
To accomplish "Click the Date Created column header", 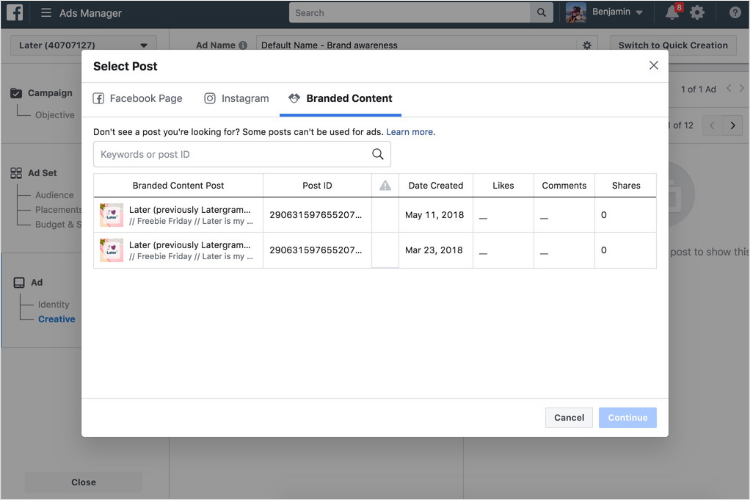I will pos(435,186).
